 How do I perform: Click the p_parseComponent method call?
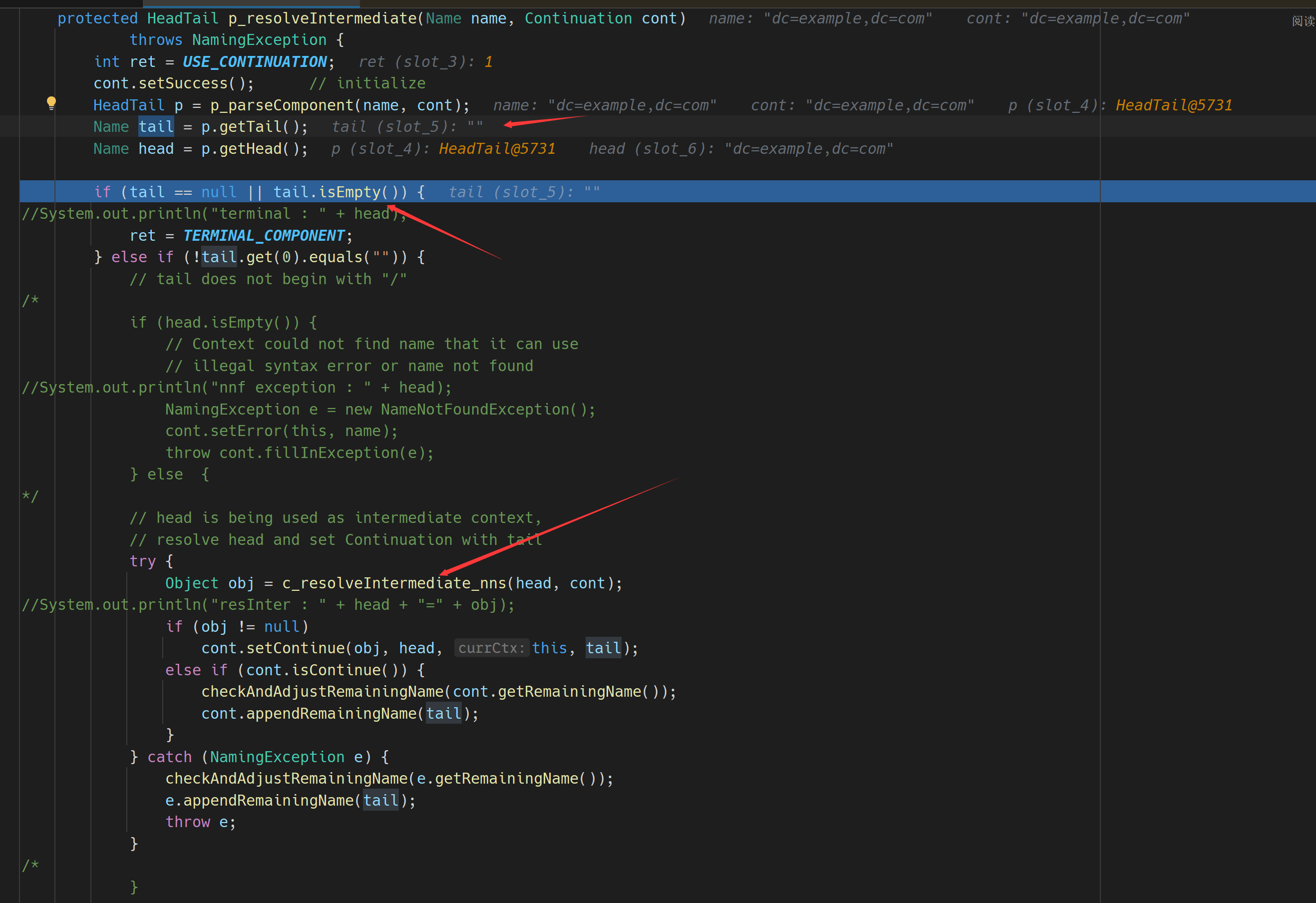point(282,105)
